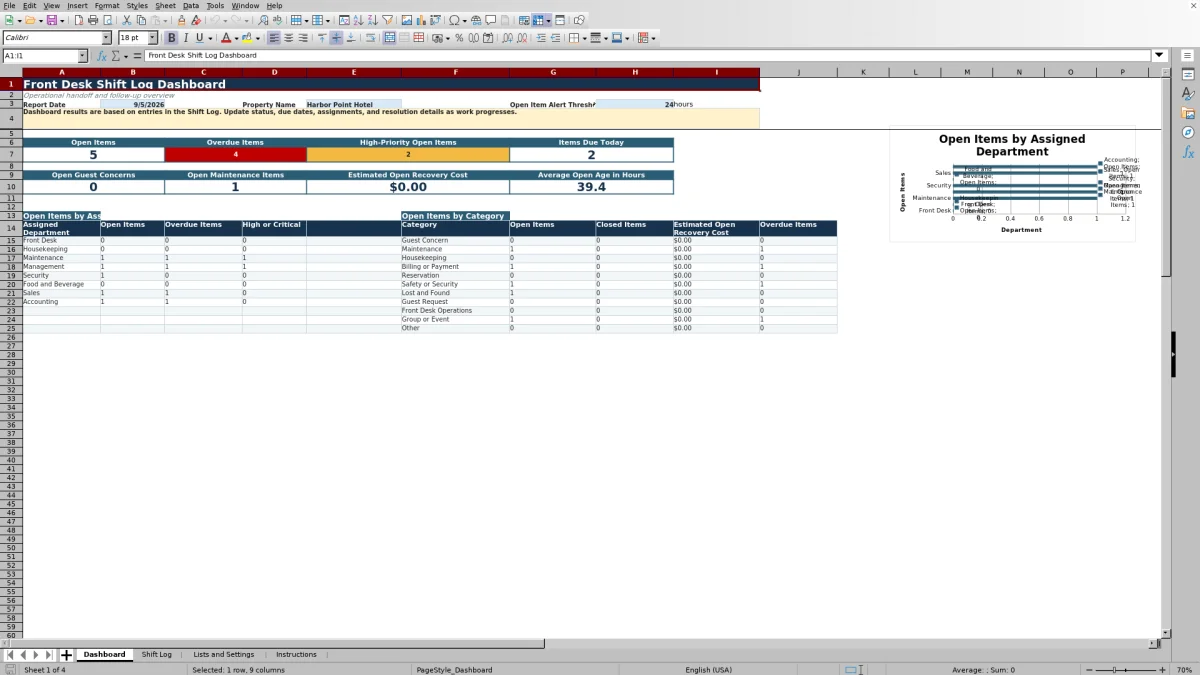1200x675 pixels.
Task: Apply the red Font Color swatch
Action: [226, 38]
